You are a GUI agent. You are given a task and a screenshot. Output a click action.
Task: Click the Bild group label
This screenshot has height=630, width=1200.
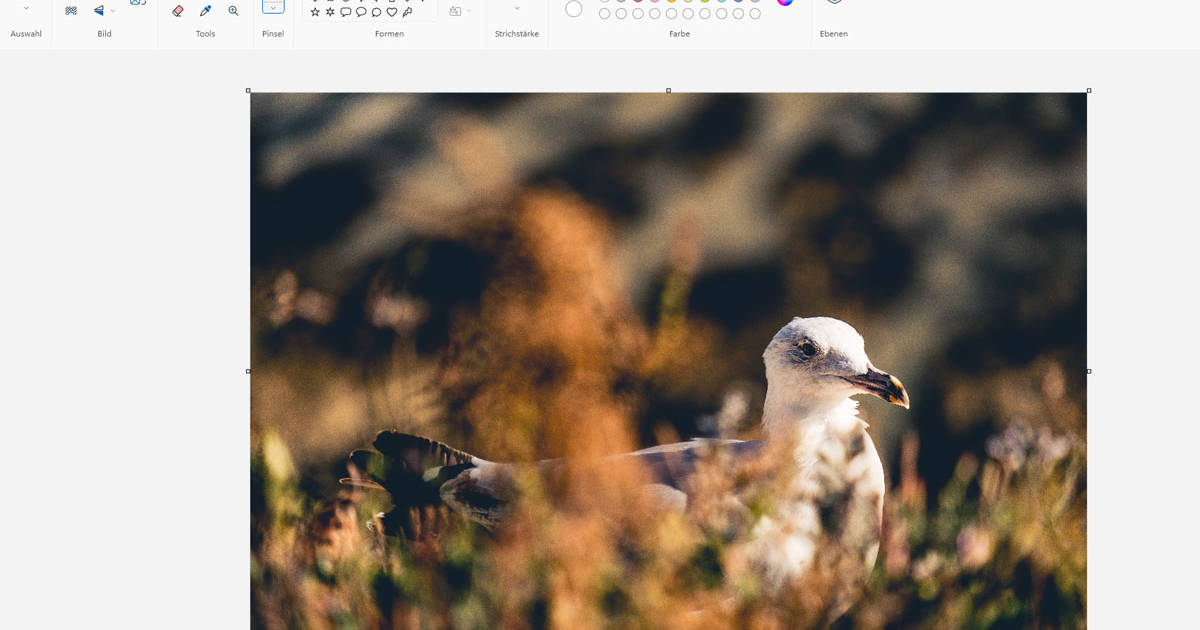point(105,34)
